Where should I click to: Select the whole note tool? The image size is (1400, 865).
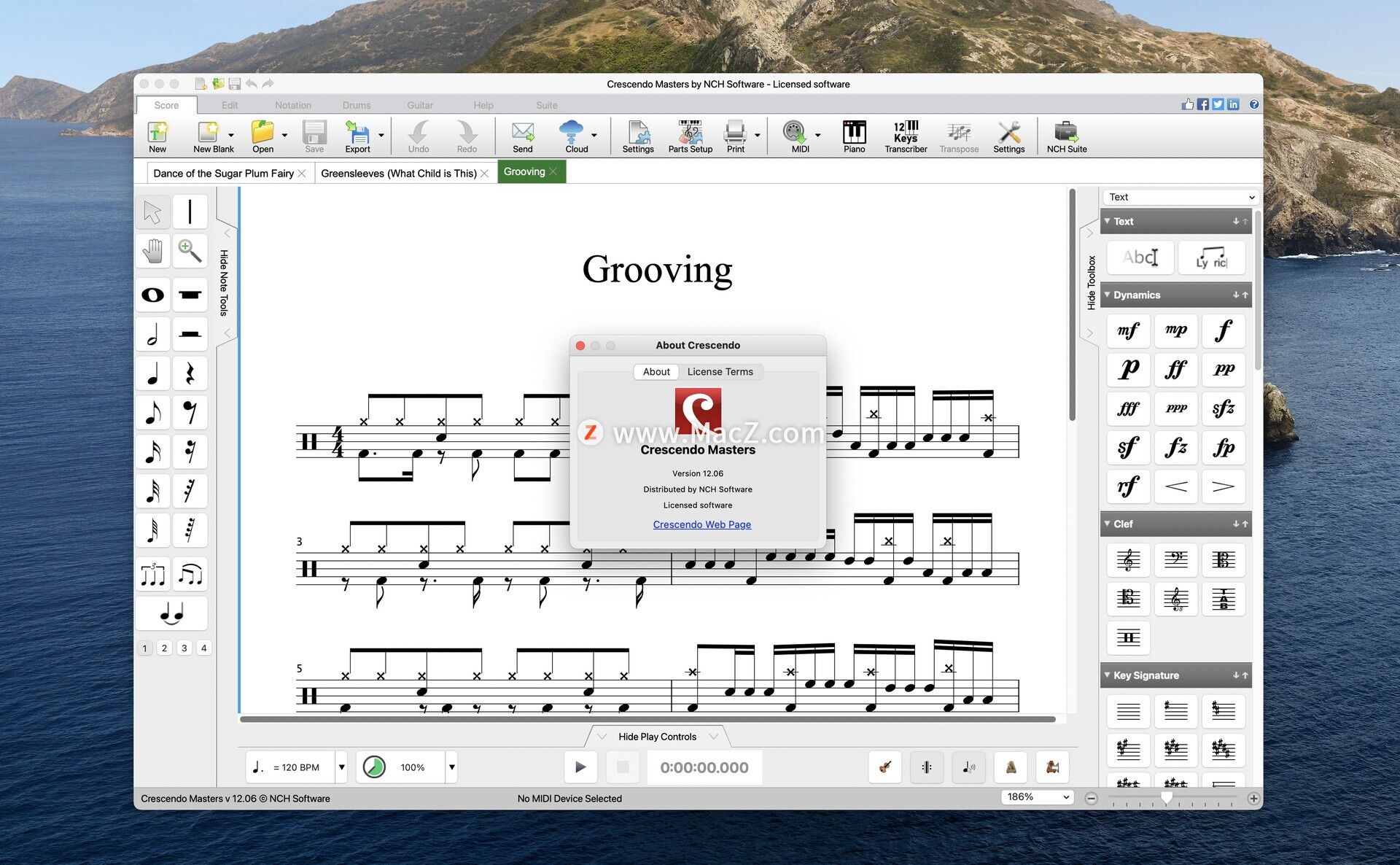152,295
